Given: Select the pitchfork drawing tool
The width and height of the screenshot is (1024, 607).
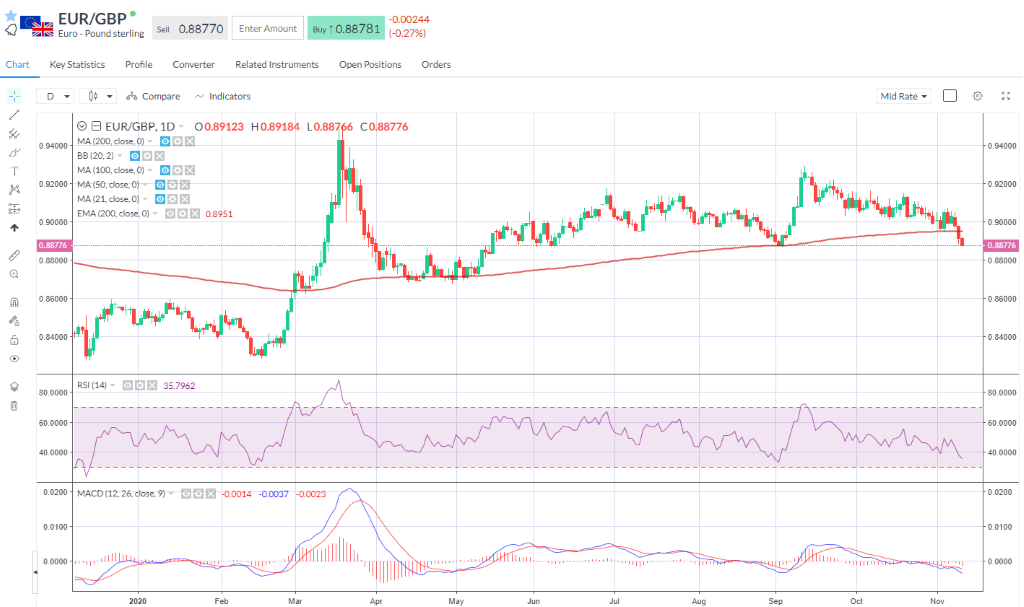Looking at the screenshot, I should click(14, 134).
